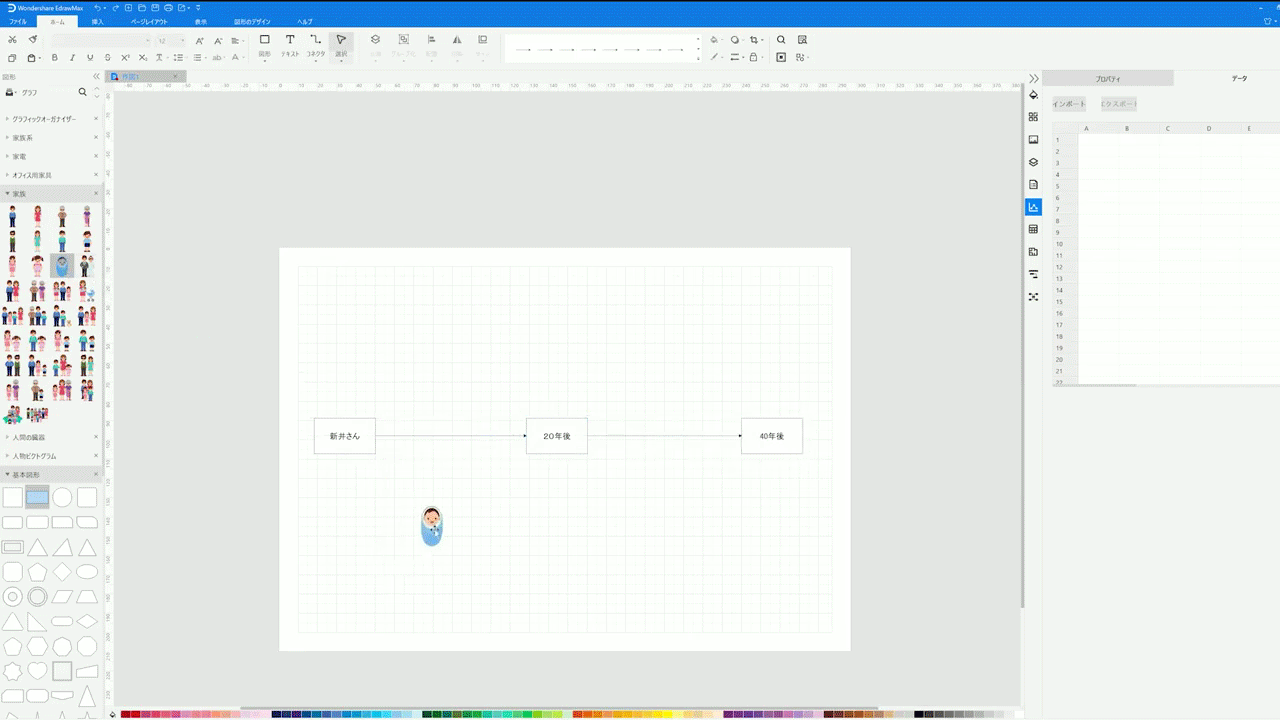Select the Text tool
The image size is (1280, 720).
(x=290, y=45)
